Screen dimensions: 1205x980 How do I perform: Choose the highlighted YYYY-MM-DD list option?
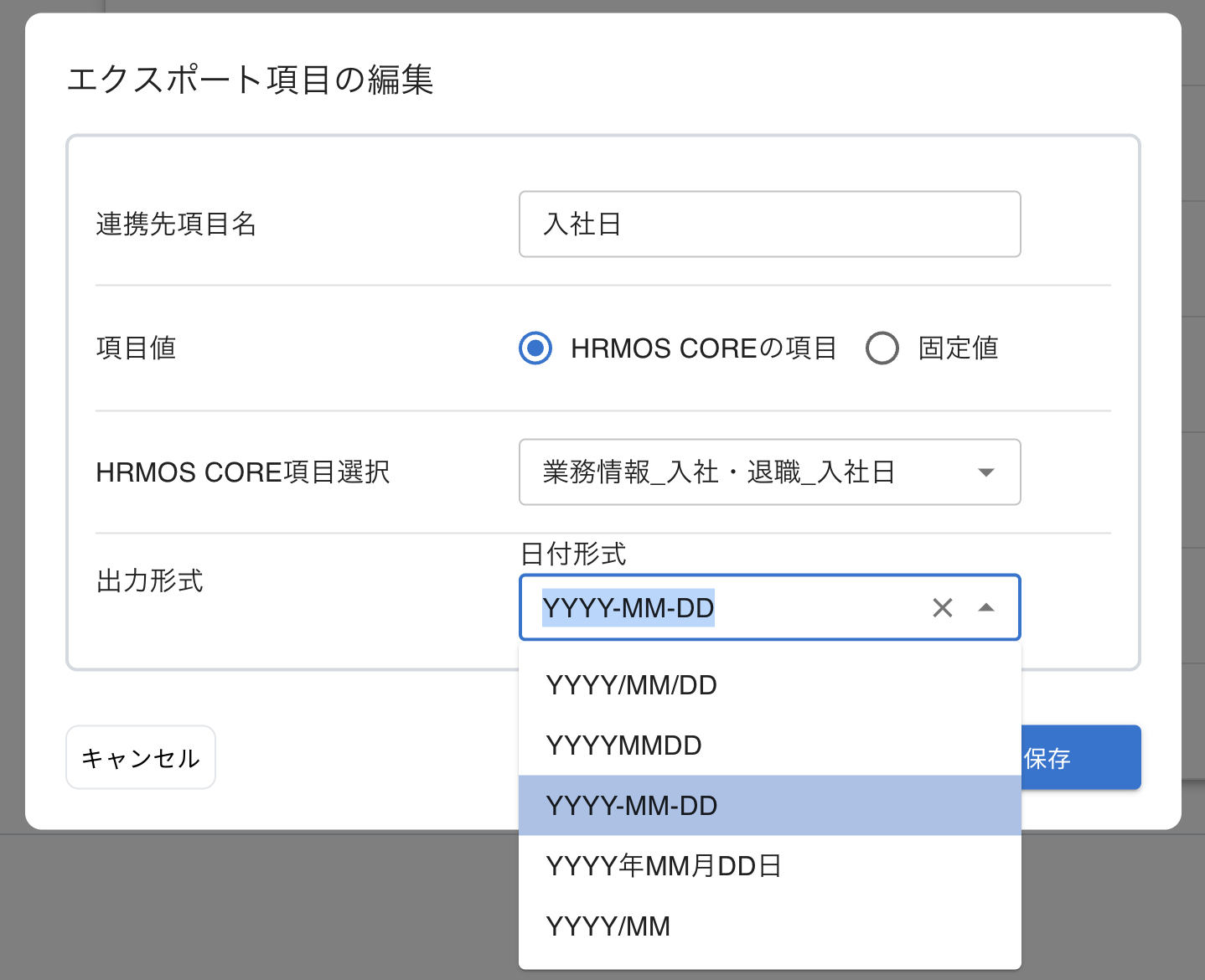(x=632, y=806)
